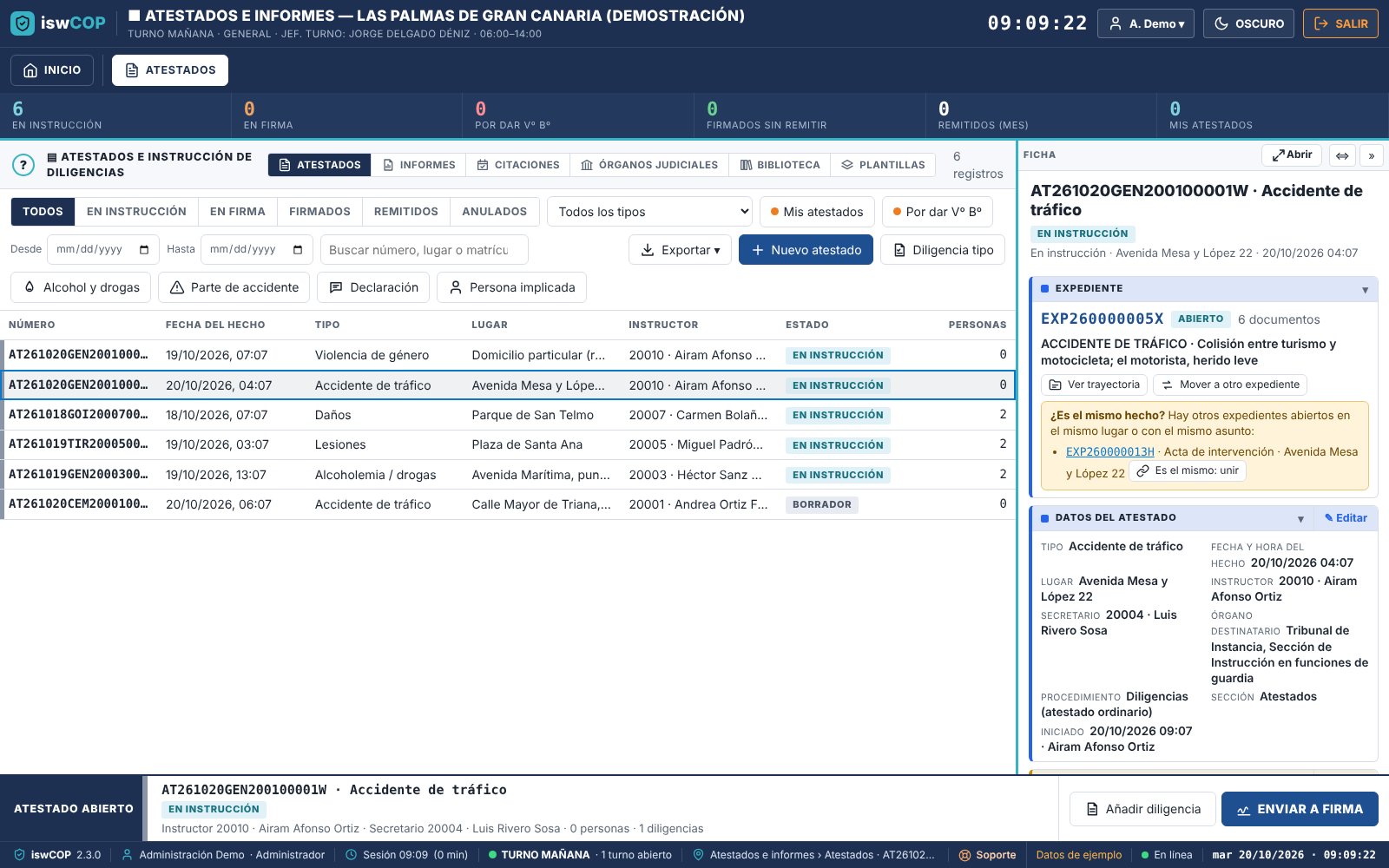Image resolution: width=1389 pixels, height=868 pixels.
Task: Open the CITACIONES tab
Action: tap(518, 165)
